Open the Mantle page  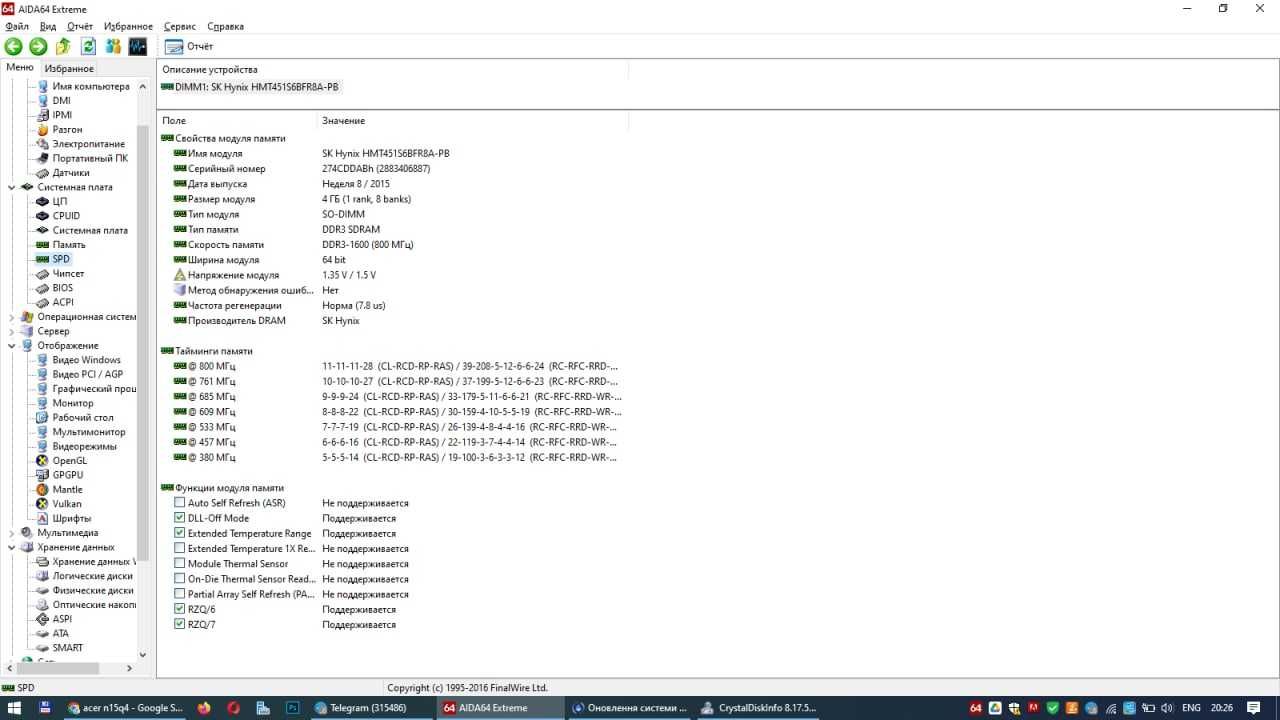(67, 489)
